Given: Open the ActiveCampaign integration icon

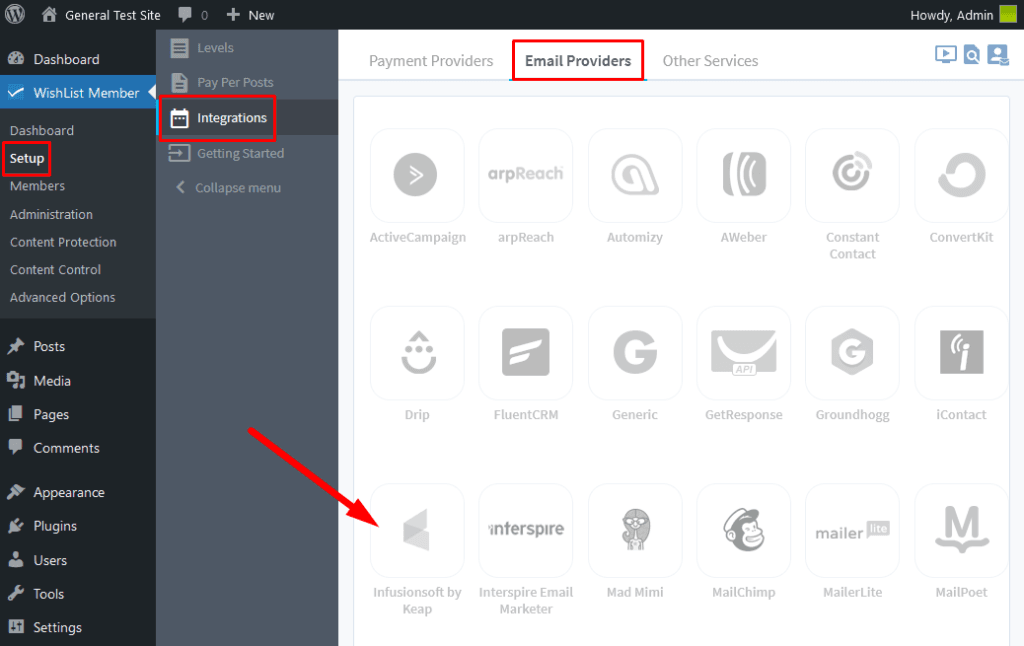Looking at the screenshot, I should (x=417, y=175).
